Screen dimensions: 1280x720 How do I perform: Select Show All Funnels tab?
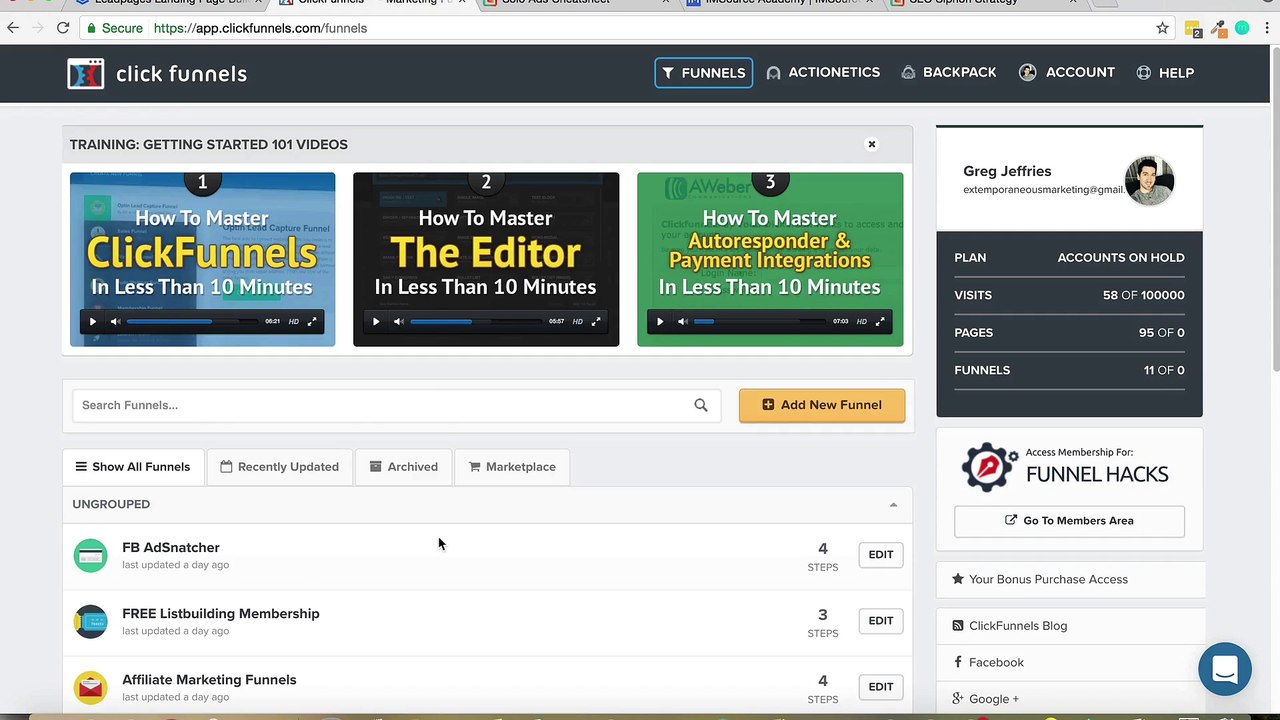coord(132,467)
